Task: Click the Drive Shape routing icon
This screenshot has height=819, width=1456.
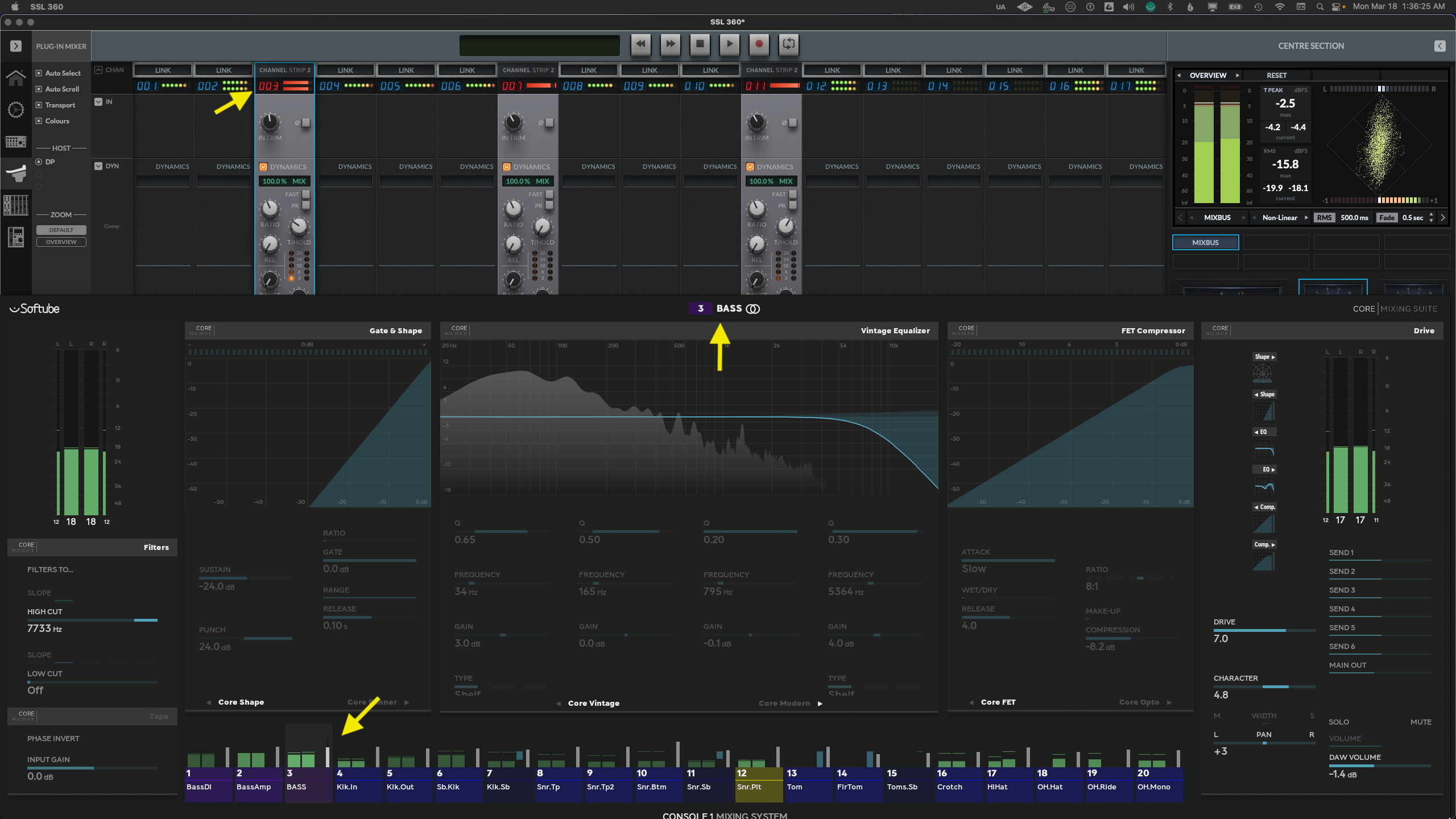Action: click(1263, 374)
